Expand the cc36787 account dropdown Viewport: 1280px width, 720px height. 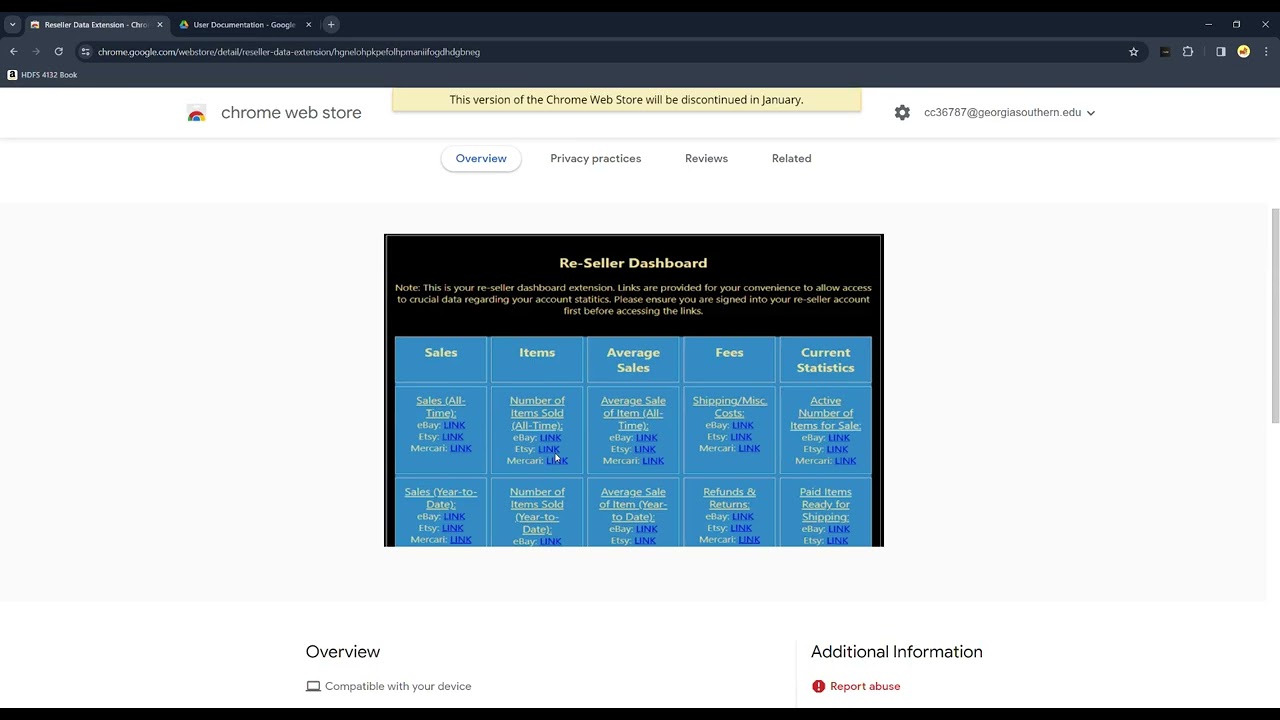pyautogui.click(x=1009, y=113)
